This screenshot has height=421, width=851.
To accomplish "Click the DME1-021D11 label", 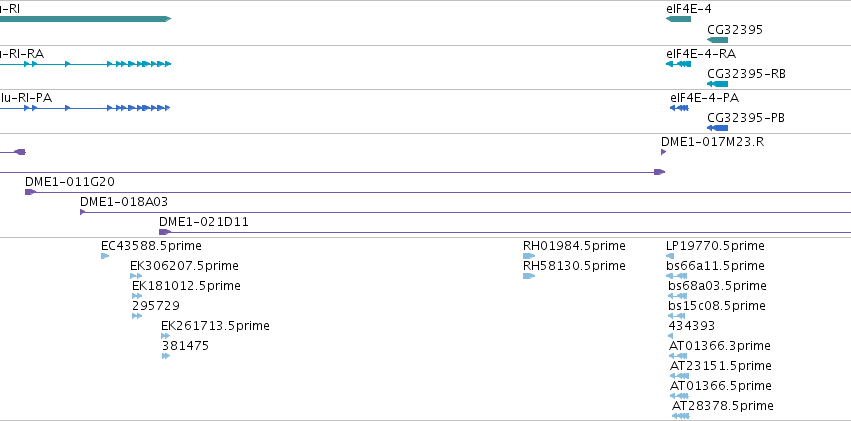I will 204,222.
